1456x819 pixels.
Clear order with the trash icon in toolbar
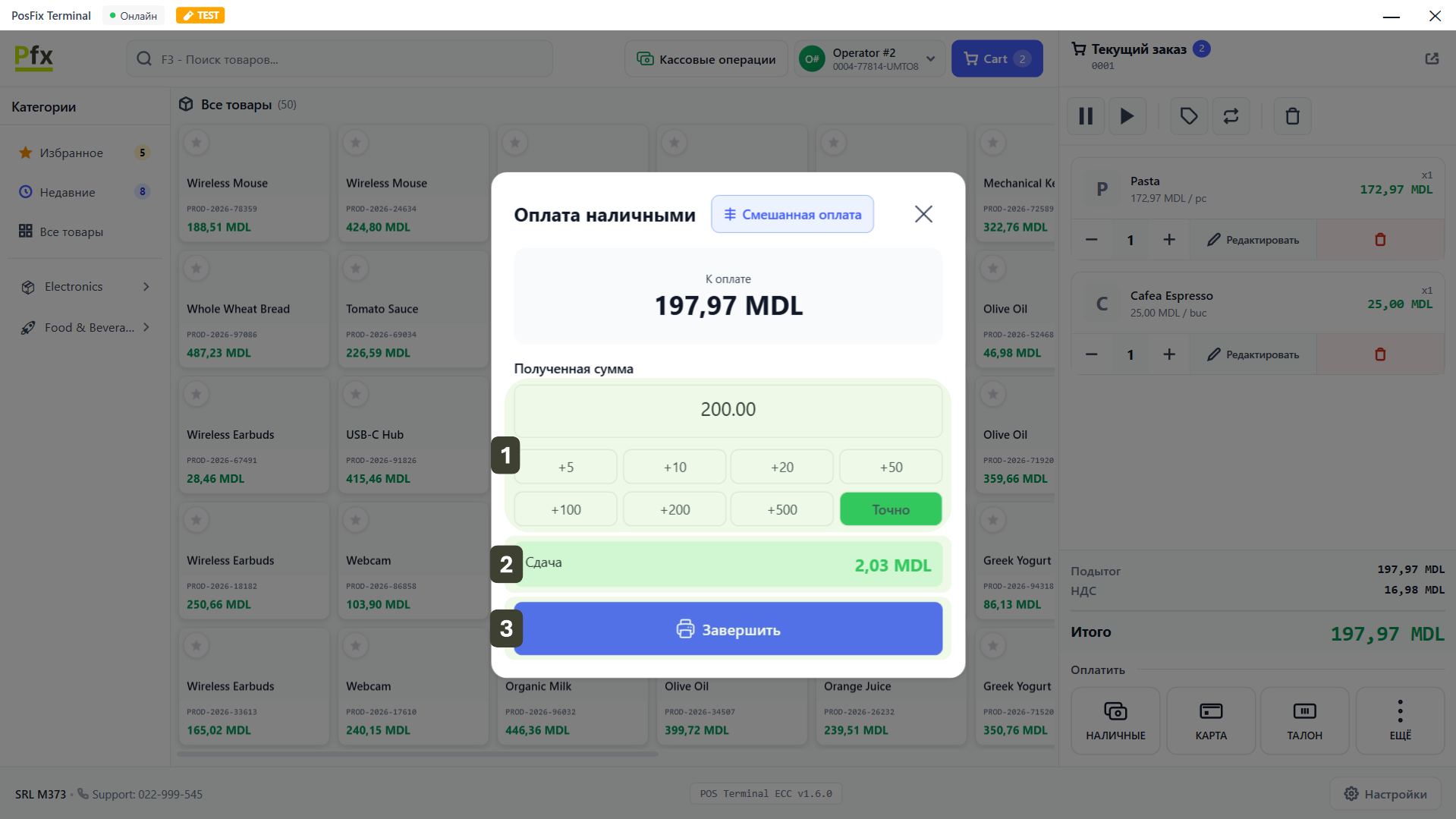[x=1292, y=116]
